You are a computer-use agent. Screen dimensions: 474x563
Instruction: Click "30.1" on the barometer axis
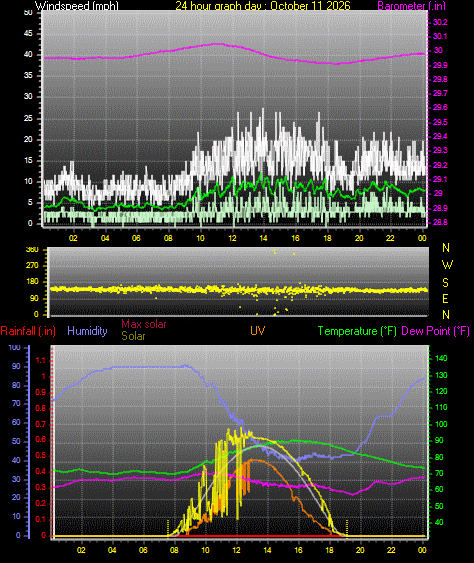coord(440,36)
